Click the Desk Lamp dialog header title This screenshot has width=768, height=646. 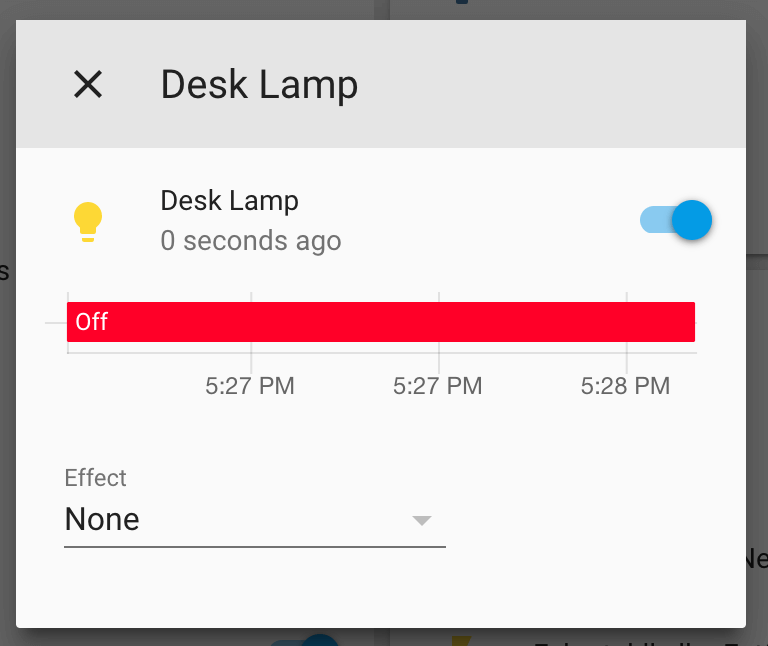pyautogui.click(x=259, y=85)
